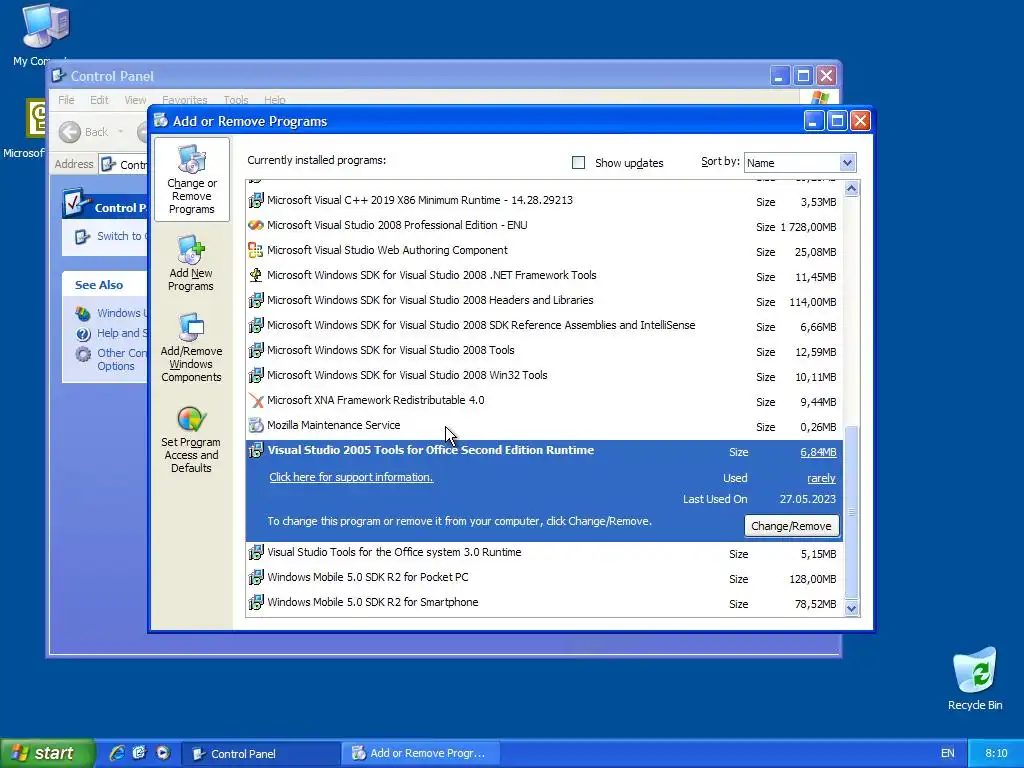The image size is (1024, 768).
Task: Click the Windows start button
Action: click(47, 753)
